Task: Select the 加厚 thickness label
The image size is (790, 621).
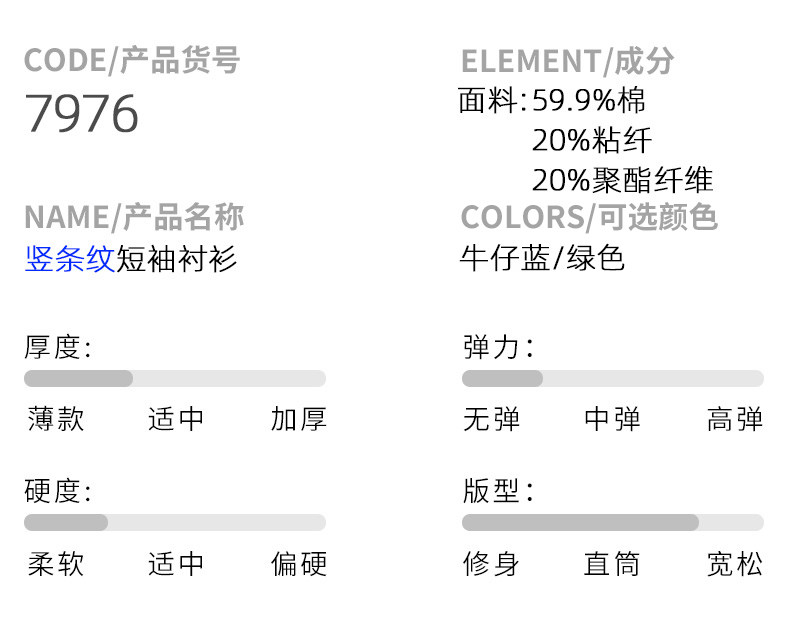Action: coord(298,419)
